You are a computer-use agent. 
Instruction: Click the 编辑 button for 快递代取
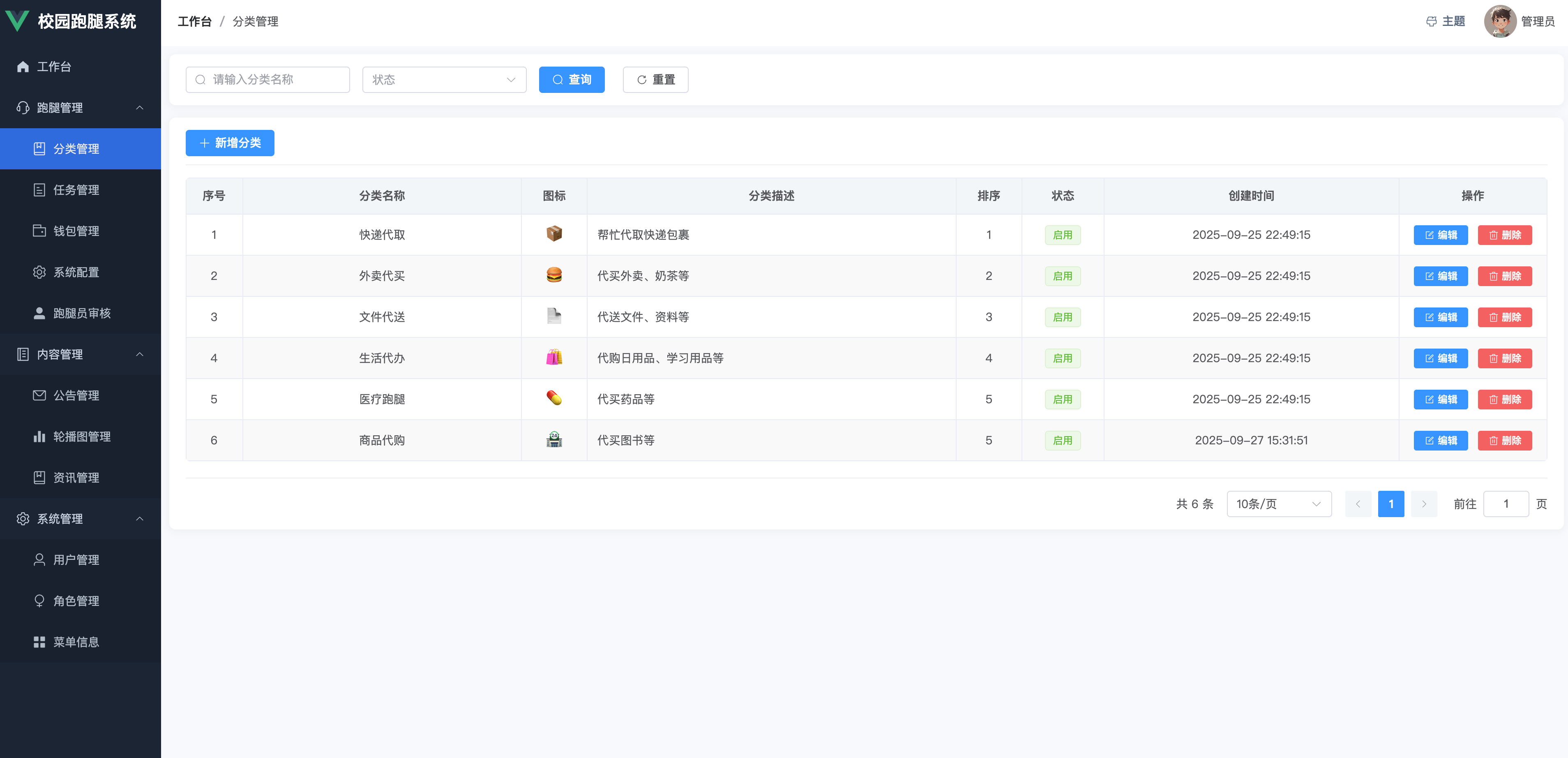[1440, 235]
